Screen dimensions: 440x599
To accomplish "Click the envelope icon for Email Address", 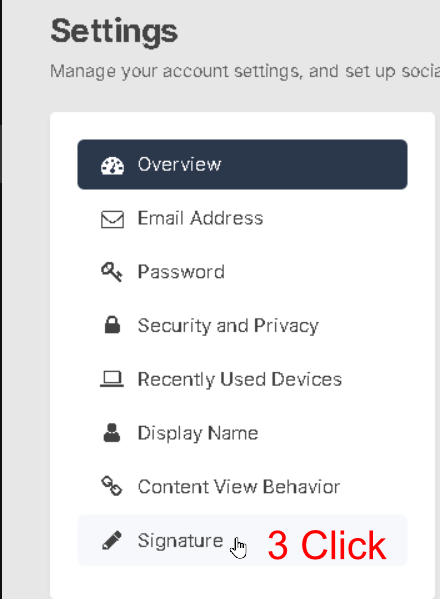I will click(x=112, y=219).
